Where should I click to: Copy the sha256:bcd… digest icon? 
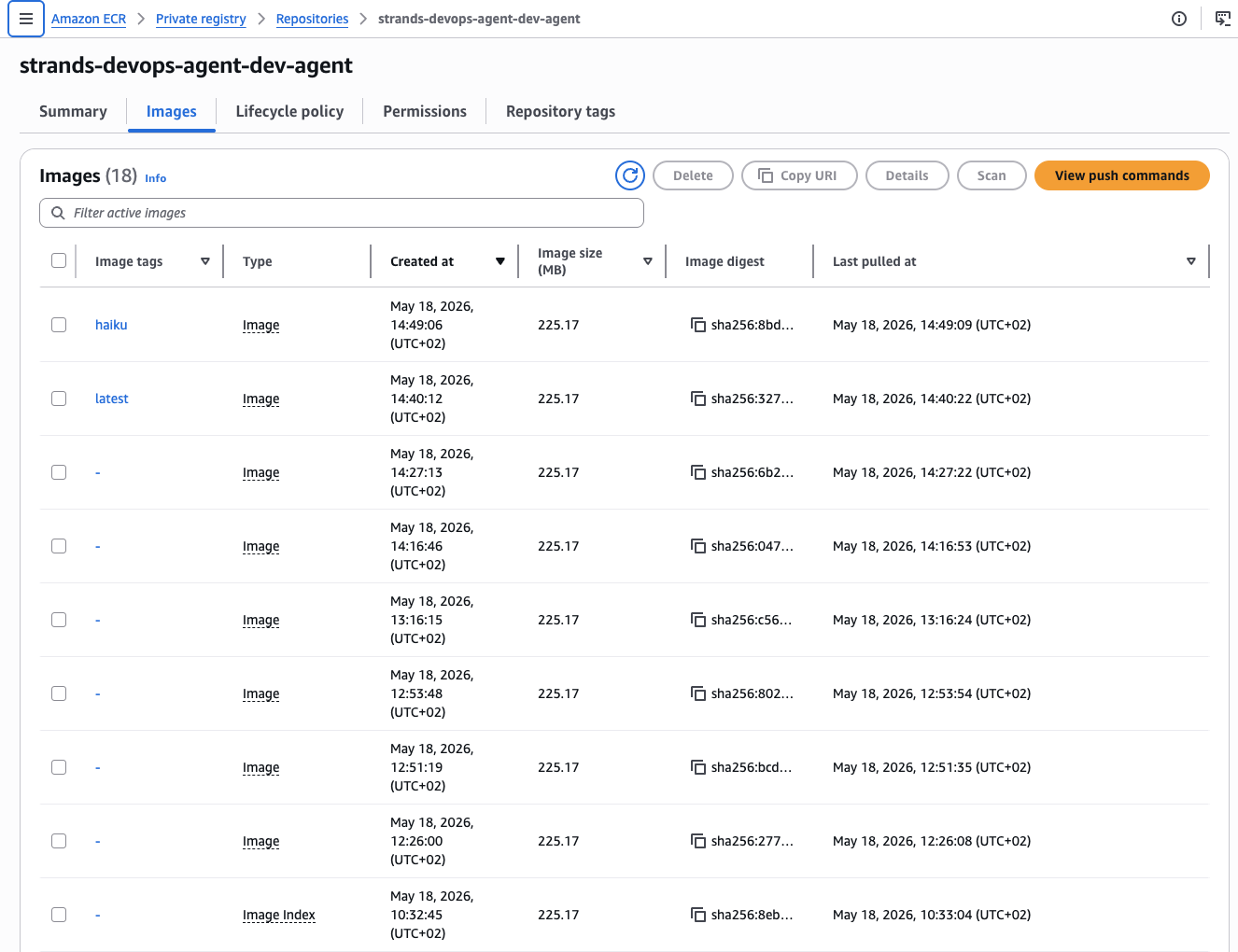[697, 767]
